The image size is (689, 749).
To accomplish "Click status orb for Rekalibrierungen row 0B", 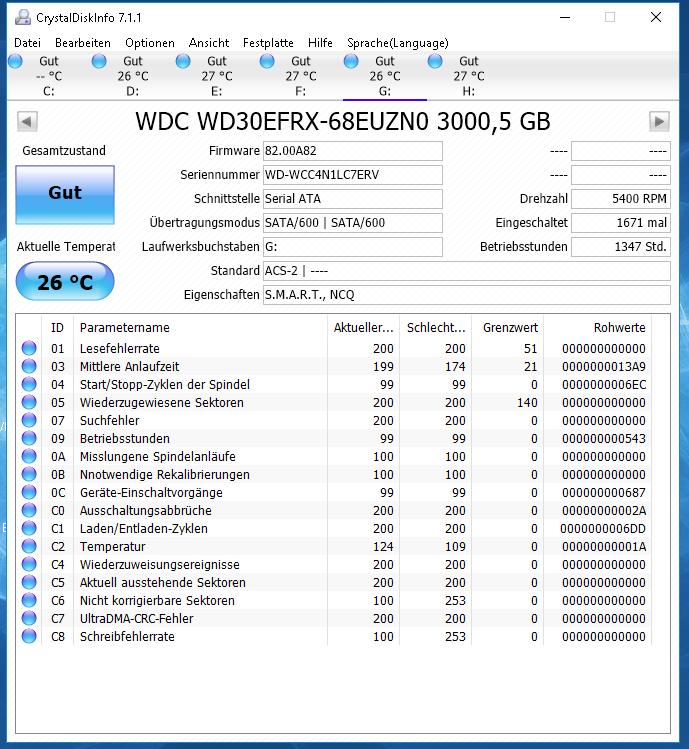I will (29, 474).
